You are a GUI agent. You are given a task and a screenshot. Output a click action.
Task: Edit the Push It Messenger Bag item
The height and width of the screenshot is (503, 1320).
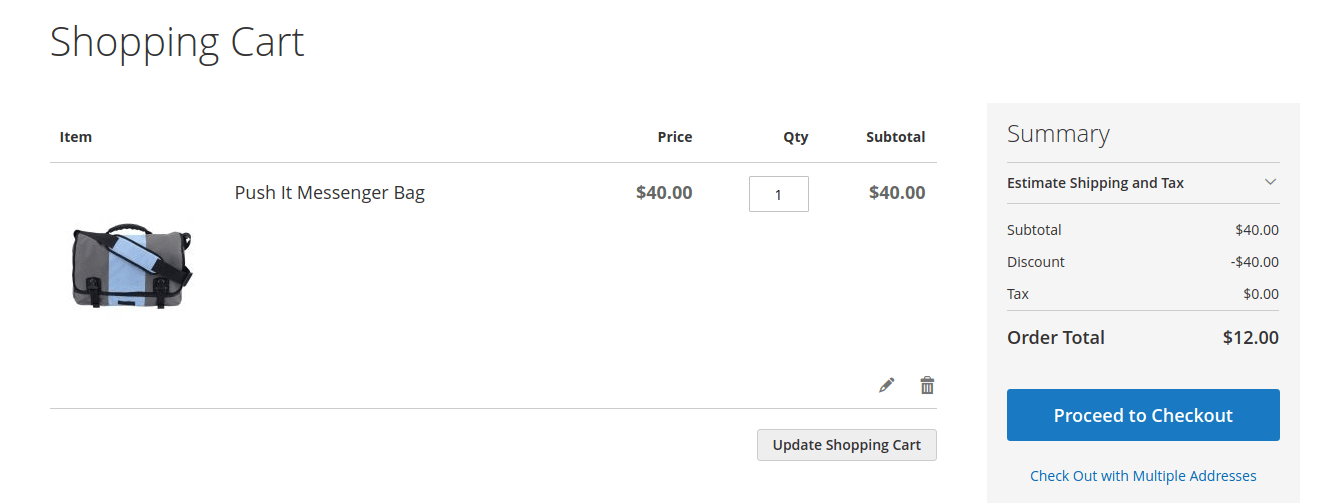[x=886, y=385]
